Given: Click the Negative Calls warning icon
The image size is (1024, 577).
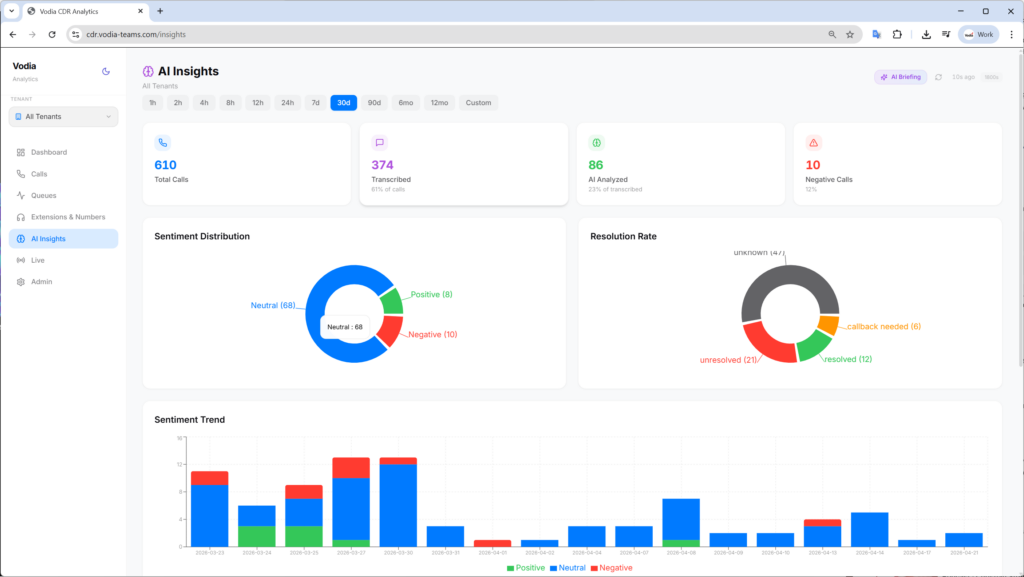Looking at the screenshot, I should coord(813,142).
